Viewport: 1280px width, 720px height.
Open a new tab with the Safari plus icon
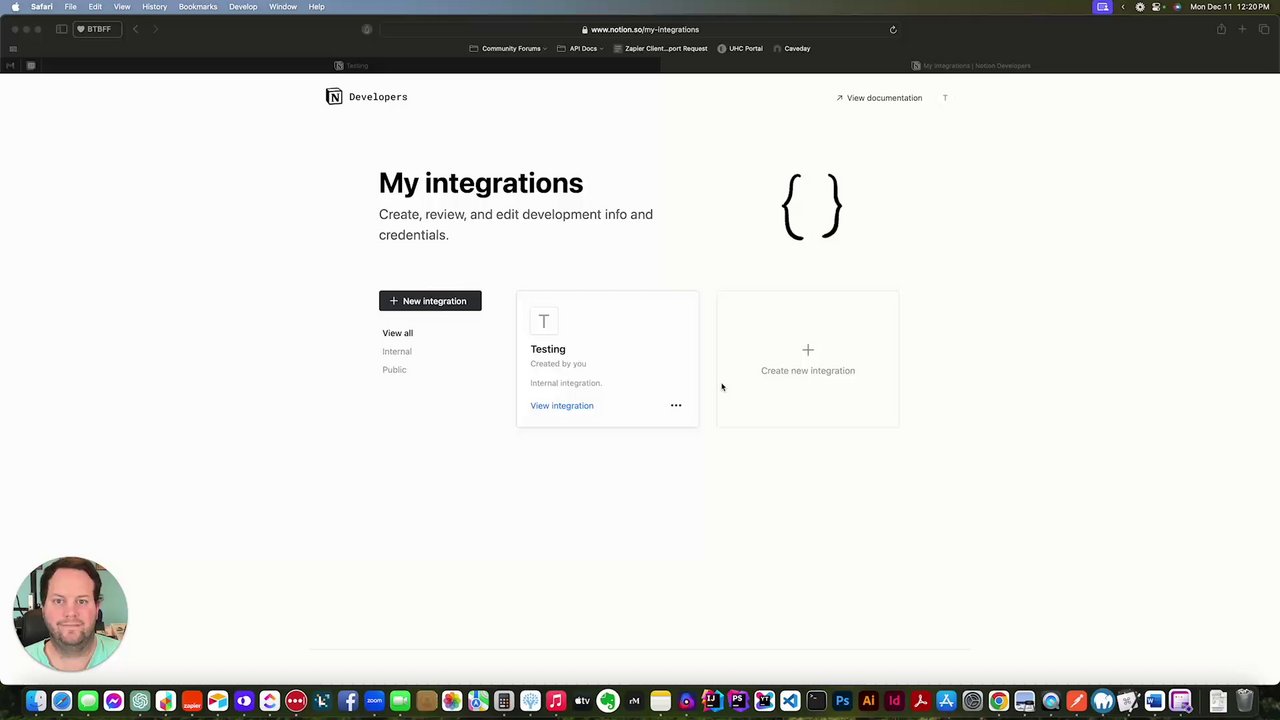pyautogui.click(x=1242, y=29)
